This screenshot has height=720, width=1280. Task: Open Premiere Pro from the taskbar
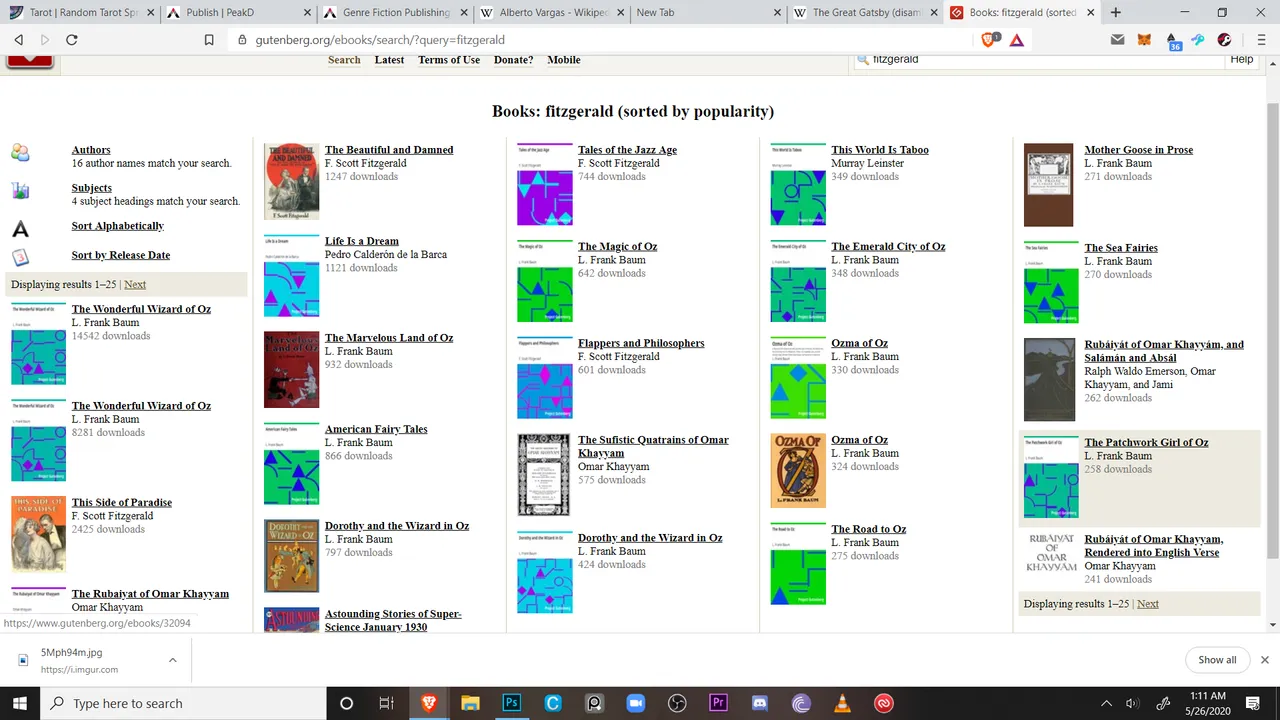[718, 703]
